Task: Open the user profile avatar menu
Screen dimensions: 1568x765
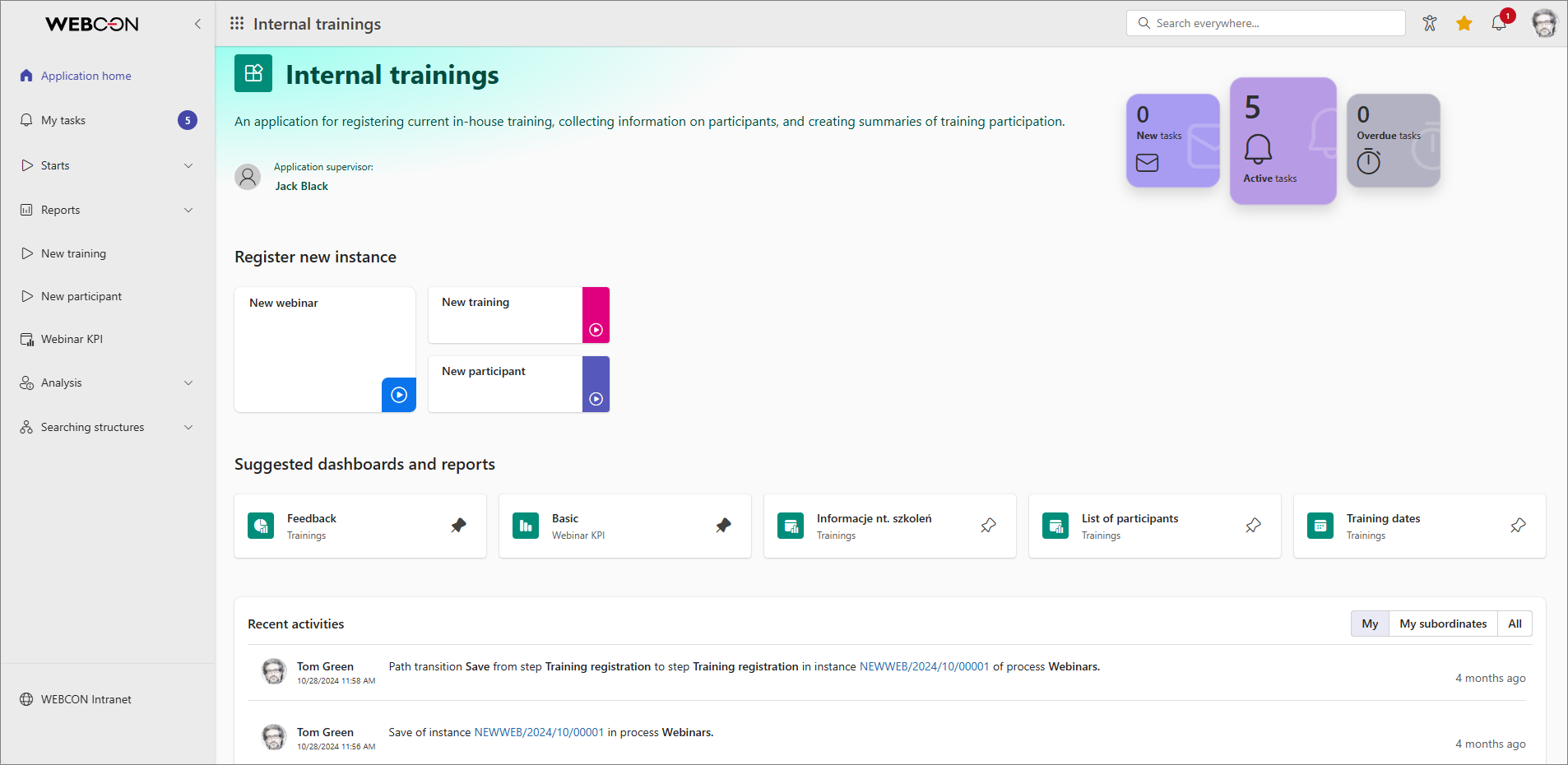Action: click(1544, 23)
